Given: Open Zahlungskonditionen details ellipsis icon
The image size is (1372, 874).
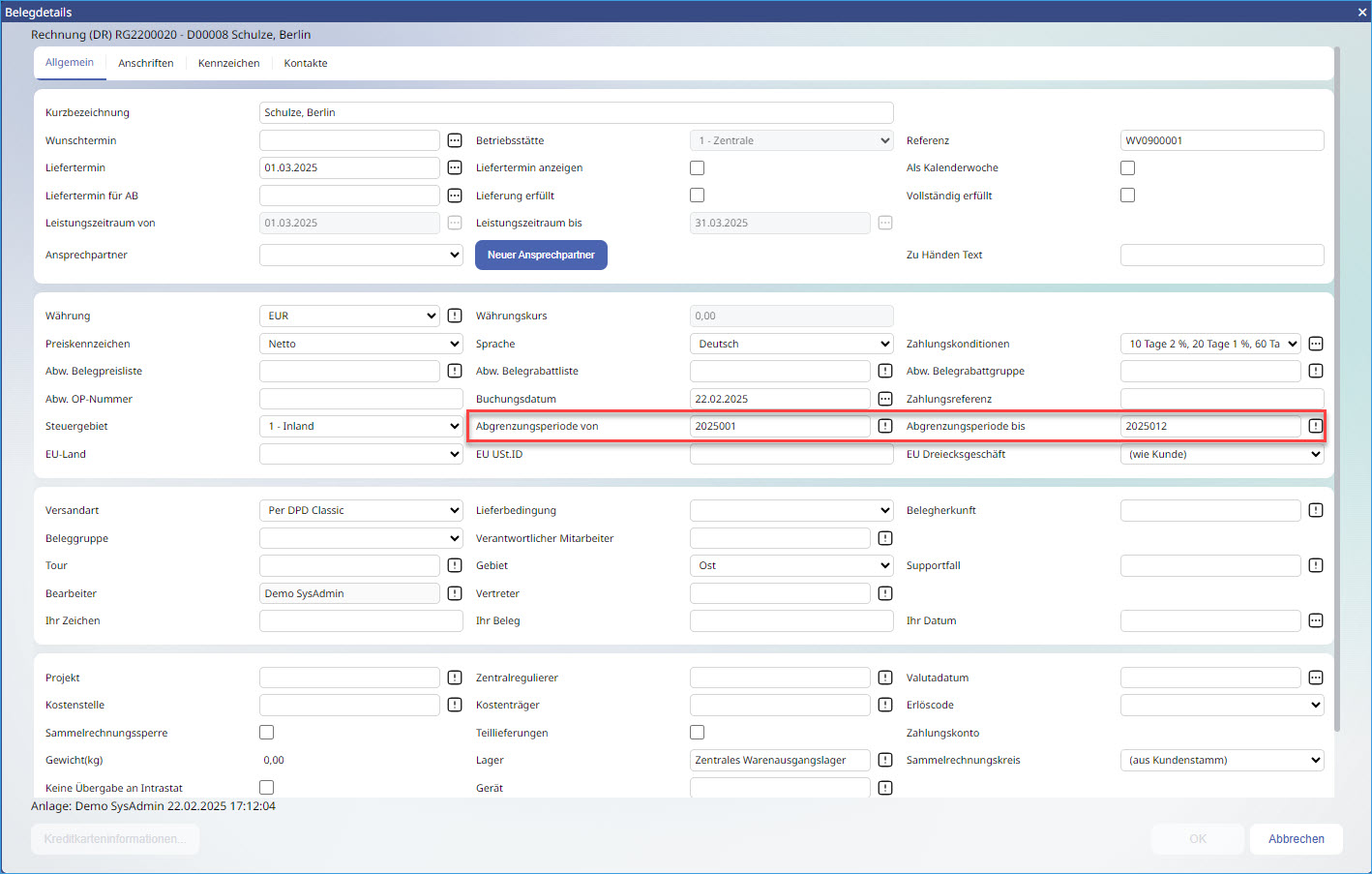Looking at the screenshot, I should point(1316,344).
